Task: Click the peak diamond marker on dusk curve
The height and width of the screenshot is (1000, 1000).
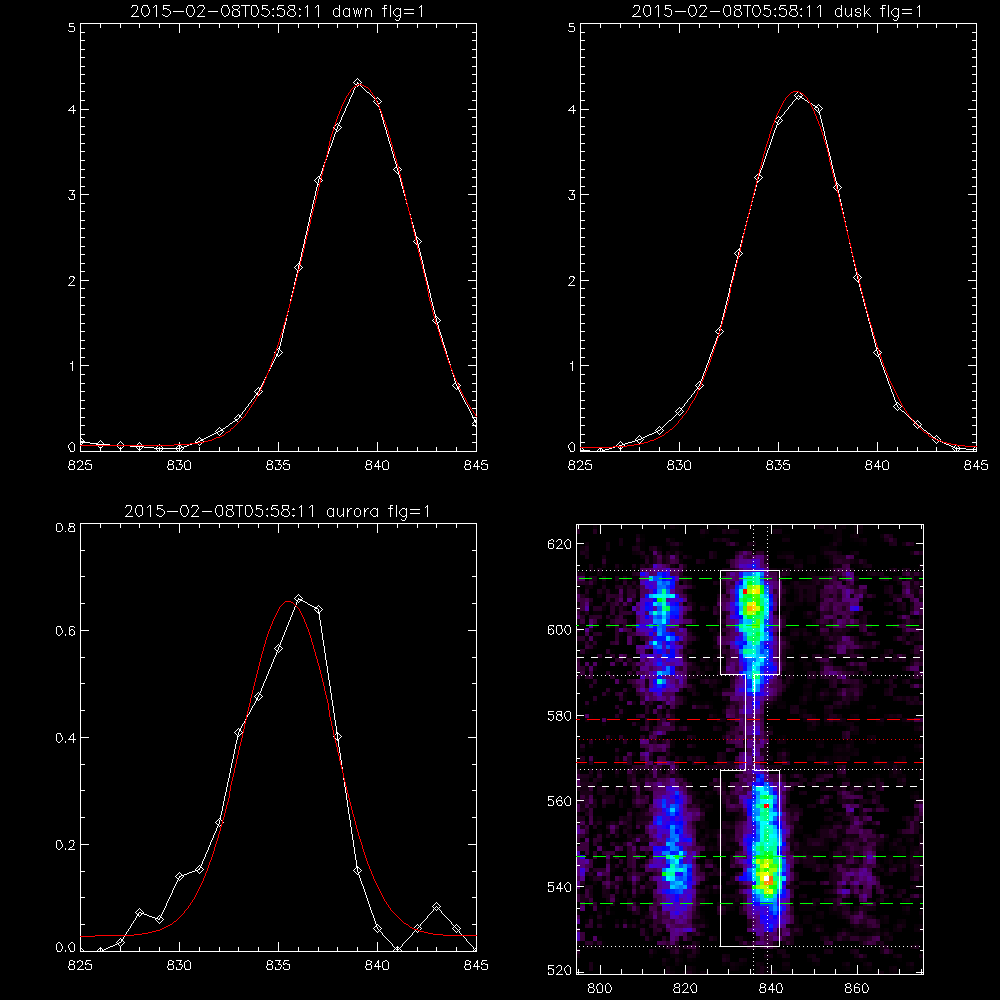Action: [x=798, y=96]
